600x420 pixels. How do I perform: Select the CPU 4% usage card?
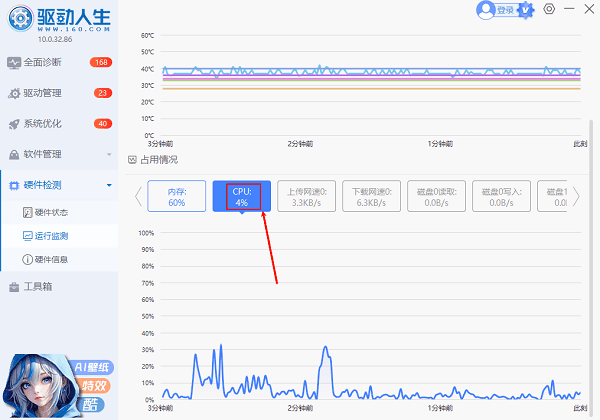click(241, 196)
